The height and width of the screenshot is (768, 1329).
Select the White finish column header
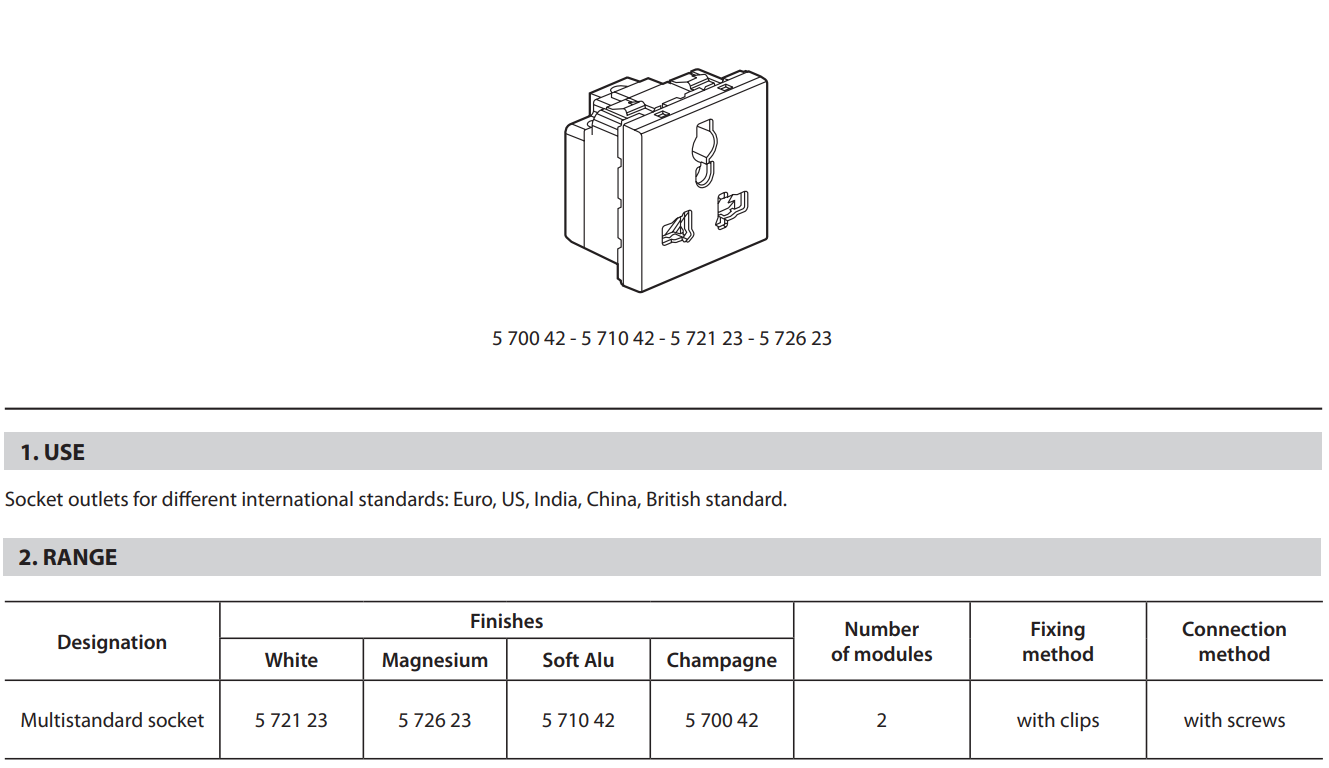[x=291, y=660]
